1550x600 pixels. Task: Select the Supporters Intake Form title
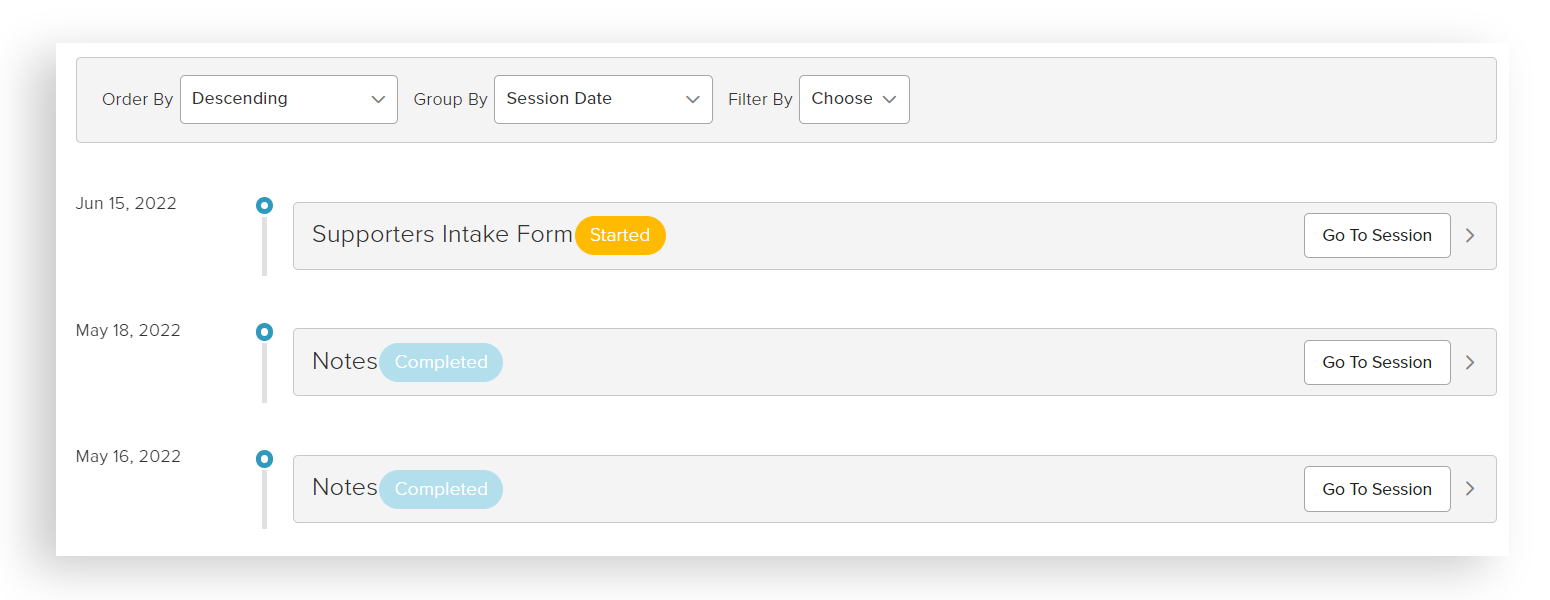[442, 235]
